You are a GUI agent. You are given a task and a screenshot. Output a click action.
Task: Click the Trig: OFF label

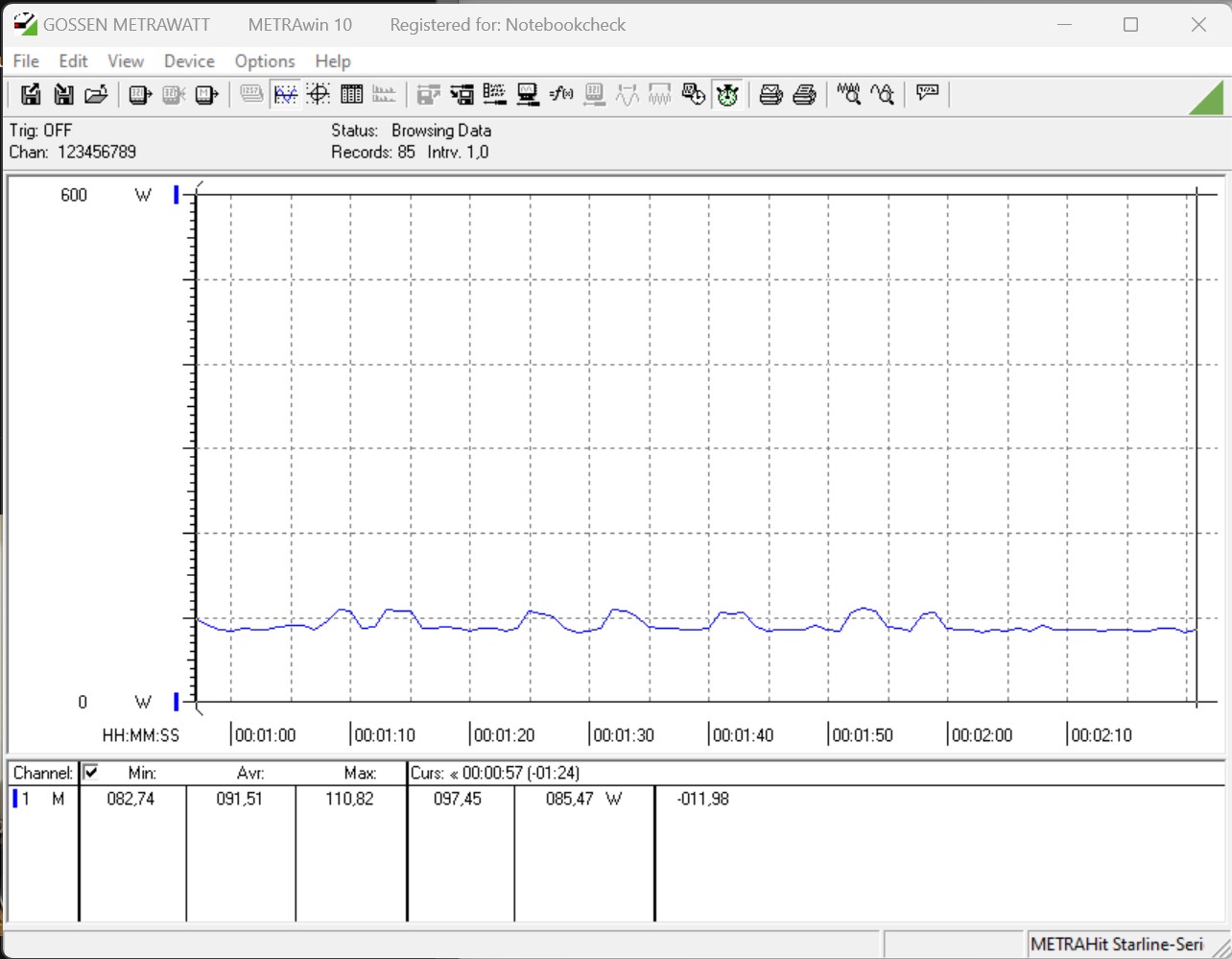tap(40, 131)
